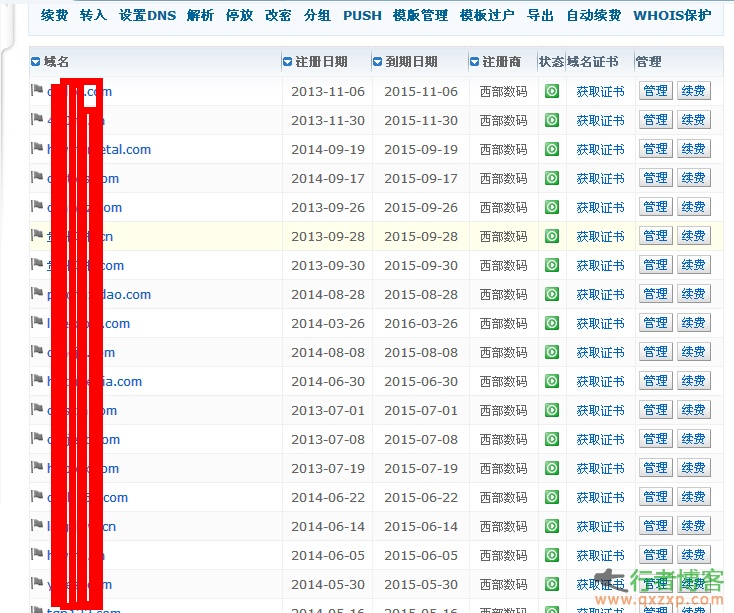This screenshot has width=734, height=613.
Task: Choose 停放 in the action bar
Action: tap(239, 15)
